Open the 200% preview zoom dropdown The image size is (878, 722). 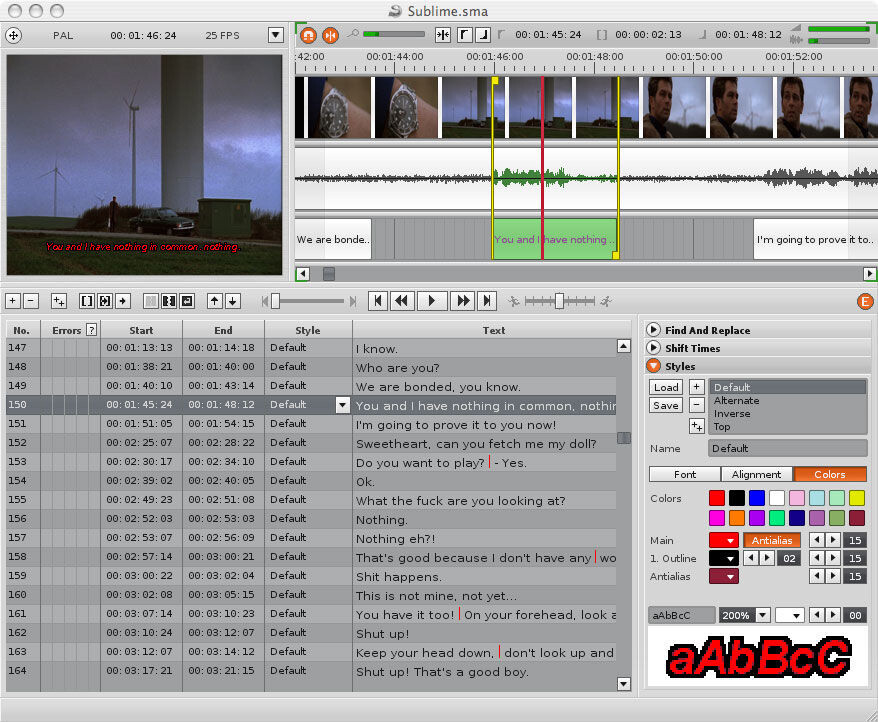762,615
